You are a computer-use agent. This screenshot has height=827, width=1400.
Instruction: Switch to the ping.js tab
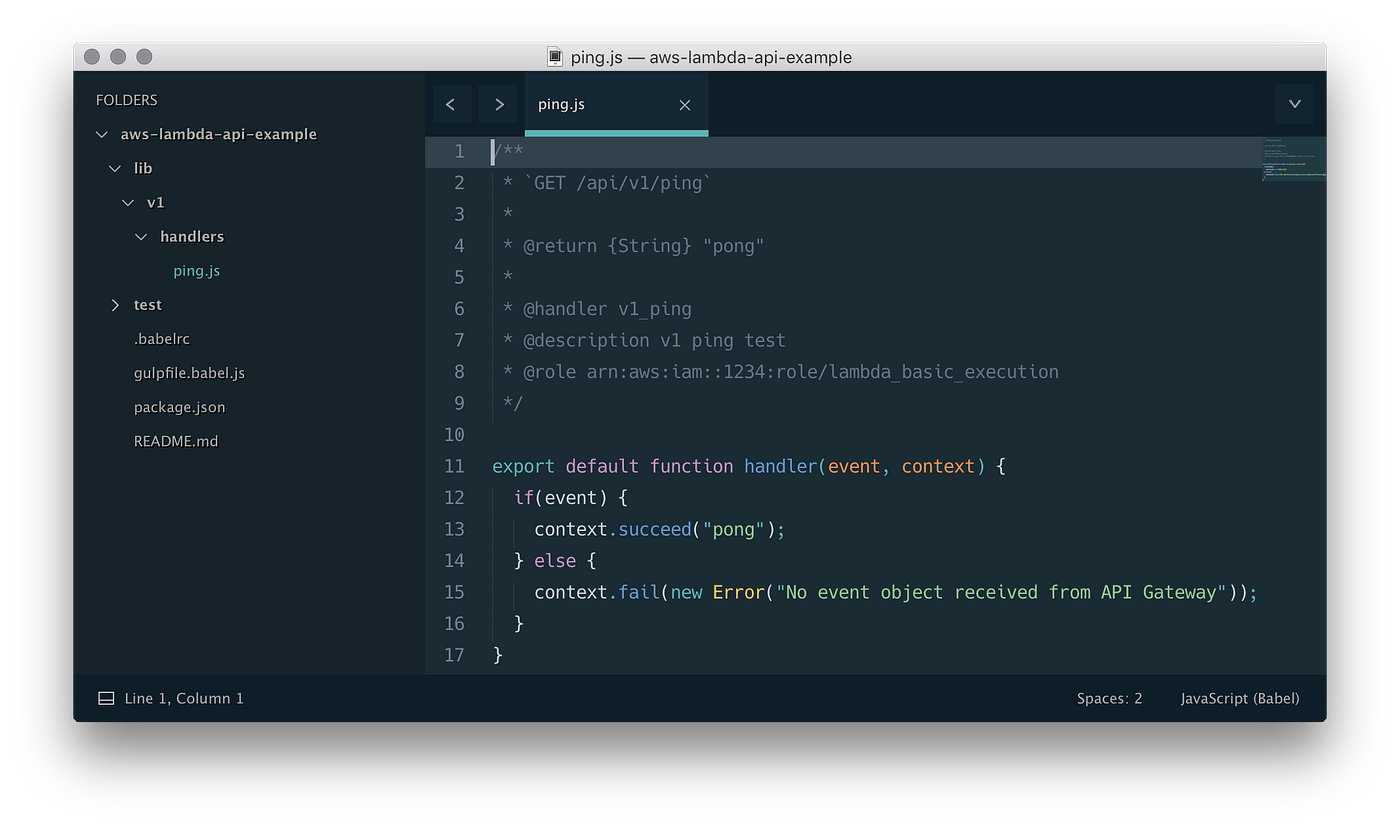(x=559, y=104)
